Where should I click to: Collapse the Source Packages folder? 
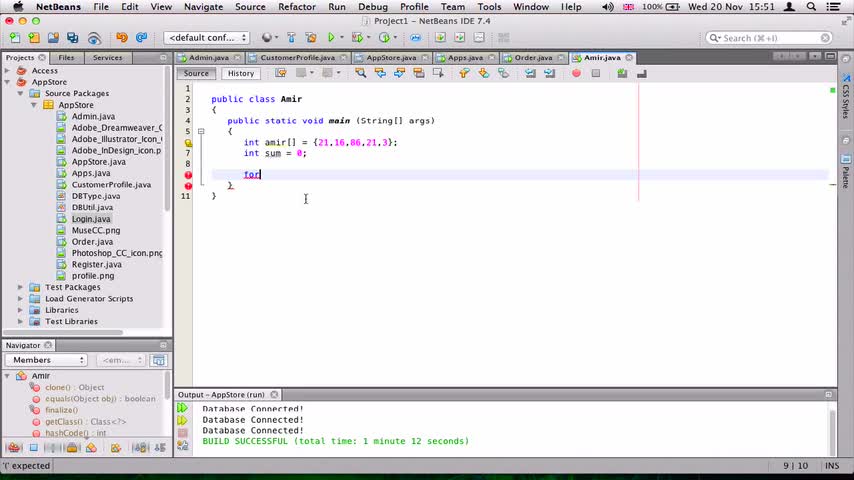coord(20,93)
